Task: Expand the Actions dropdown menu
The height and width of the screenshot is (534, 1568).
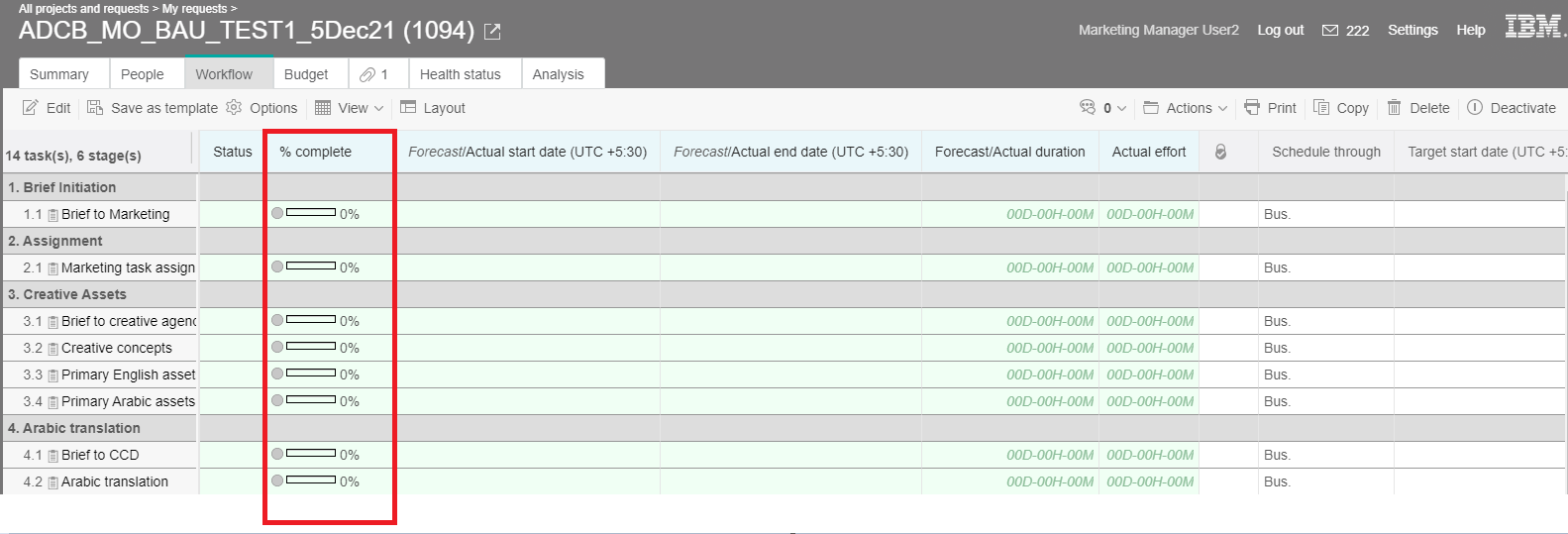Action: coord(1185,108)
